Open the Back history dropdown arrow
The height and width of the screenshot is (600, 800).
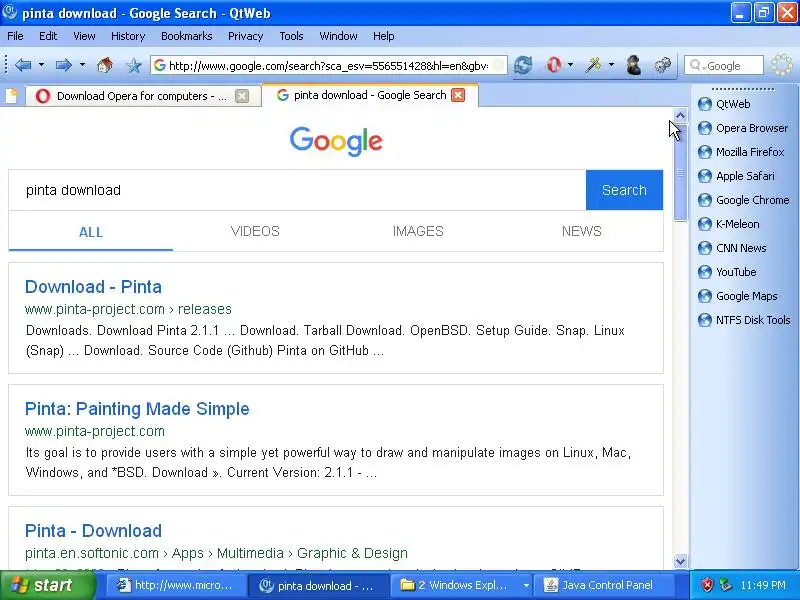pos(41,65)
